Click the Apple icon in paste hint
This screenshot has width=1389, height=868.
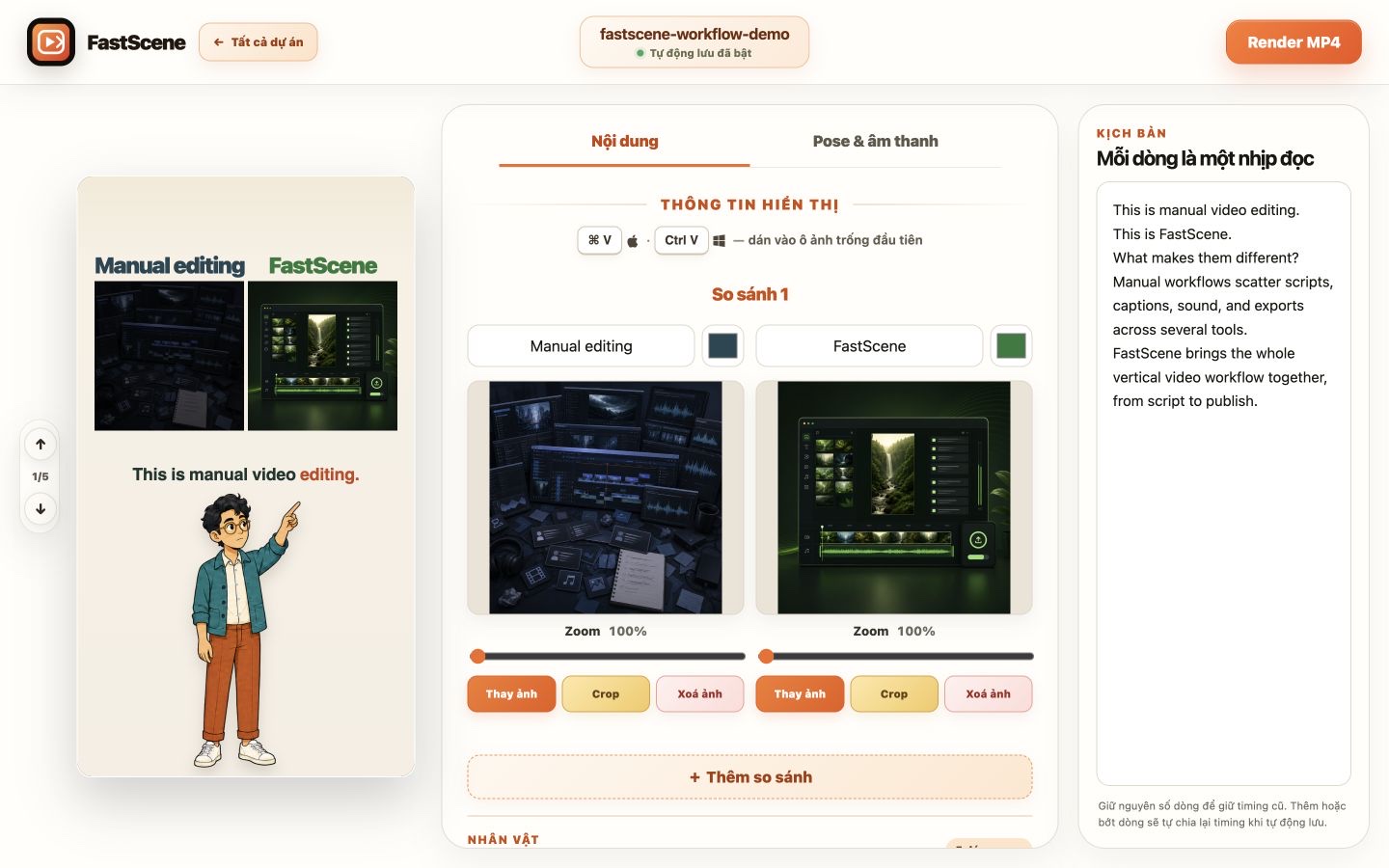coord(633,240)
